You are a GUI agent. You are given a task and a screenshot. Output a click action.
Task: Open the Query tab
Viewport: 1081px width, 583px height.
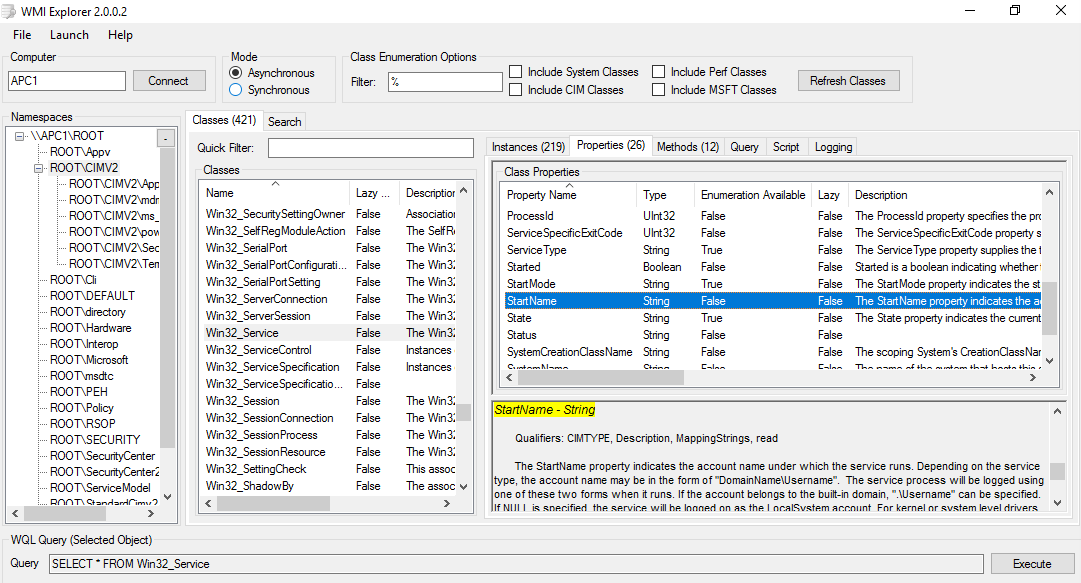[745, 147]
